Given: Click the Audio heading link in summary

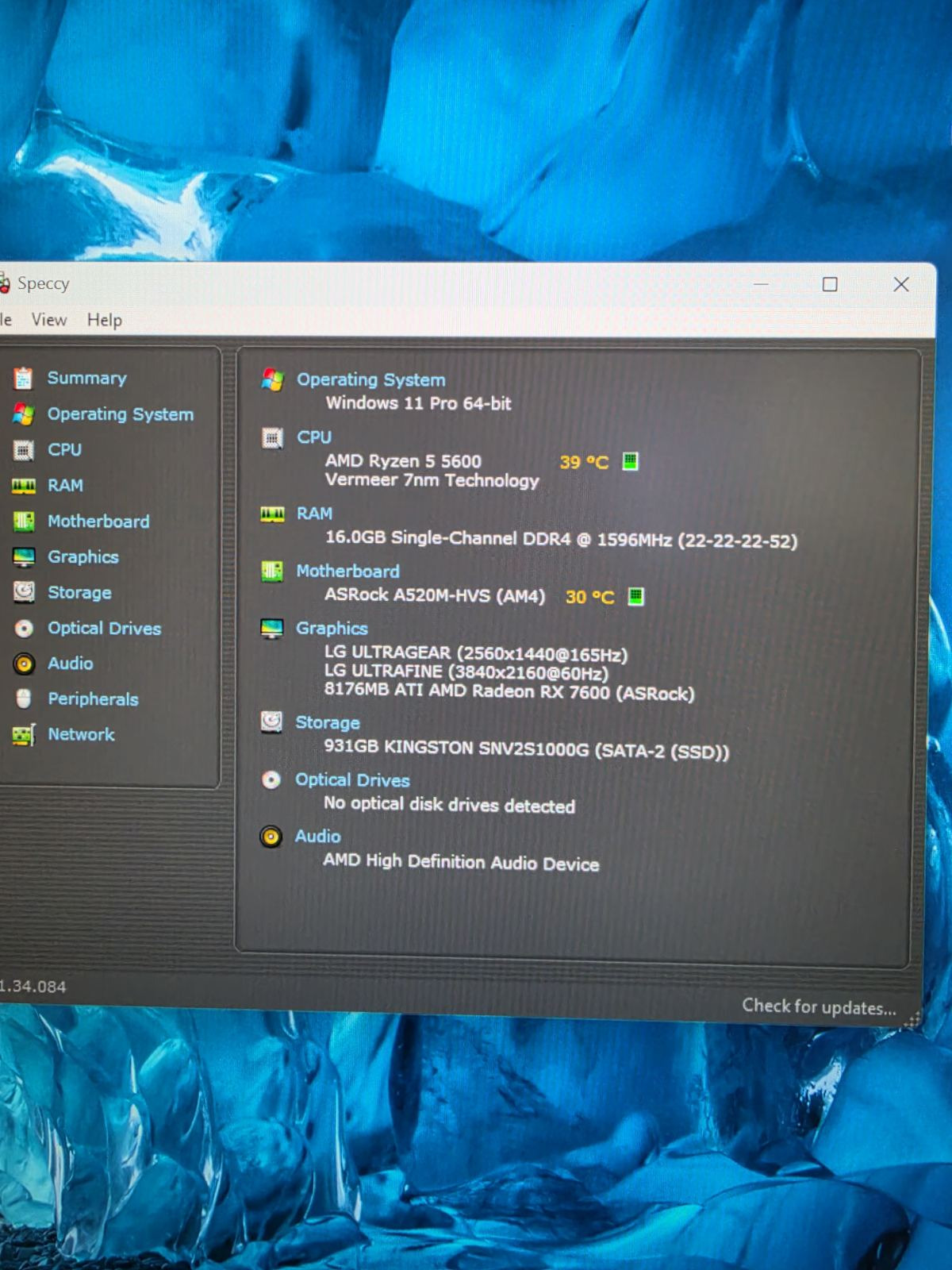Looking at the screenshot, I should pyautogui.click(x=317, y=837).
